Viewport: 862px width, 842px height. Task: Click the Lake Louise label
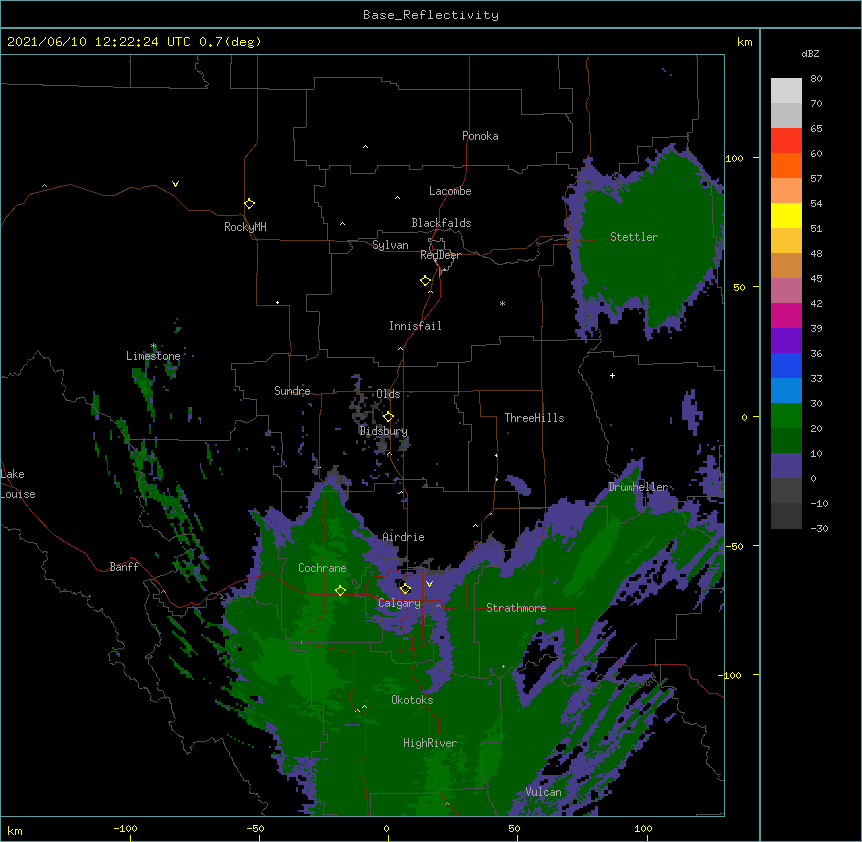pyautogui.click(x=18, y=484)
